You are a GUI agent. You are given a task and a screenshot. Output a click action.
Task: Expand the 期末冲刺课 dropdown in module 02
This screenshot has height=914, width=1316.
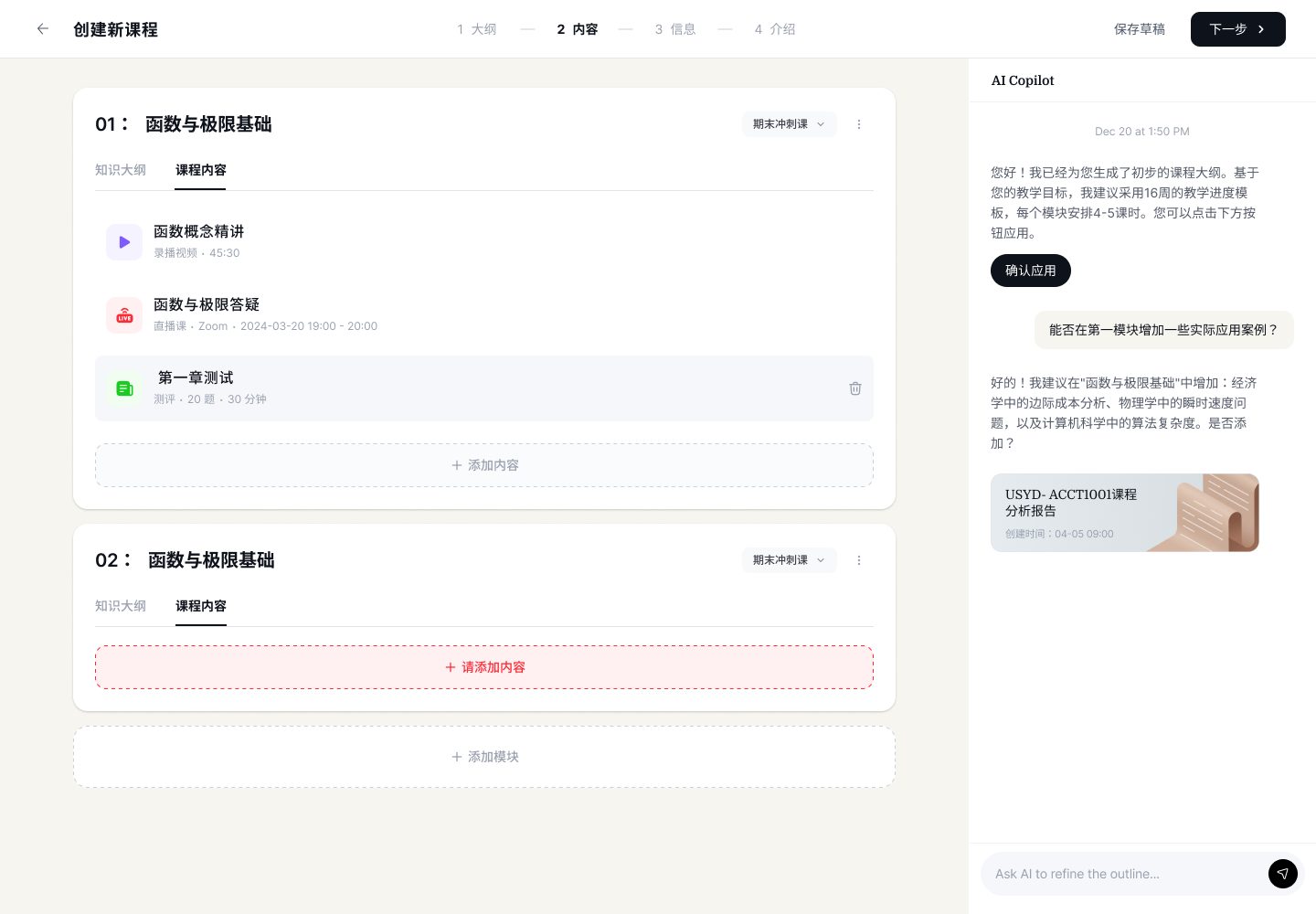click(789, 560)
